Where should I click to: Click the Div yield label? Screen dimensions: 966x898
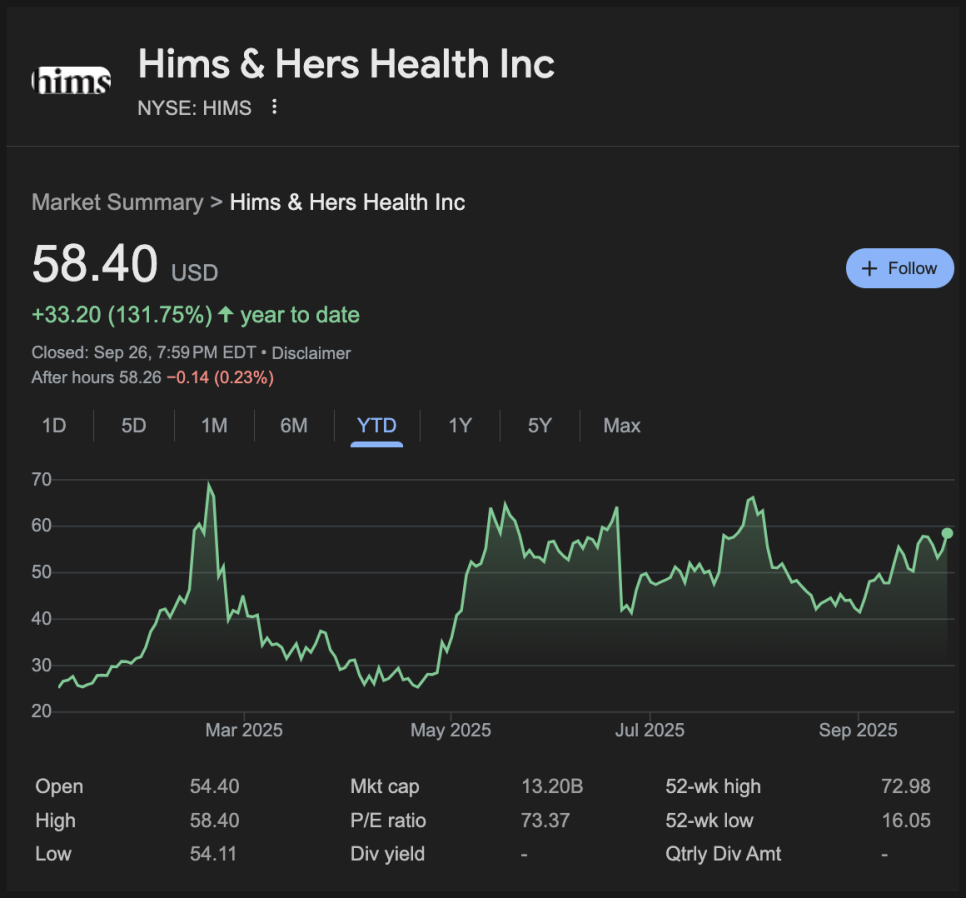click(x=388, y=854)
